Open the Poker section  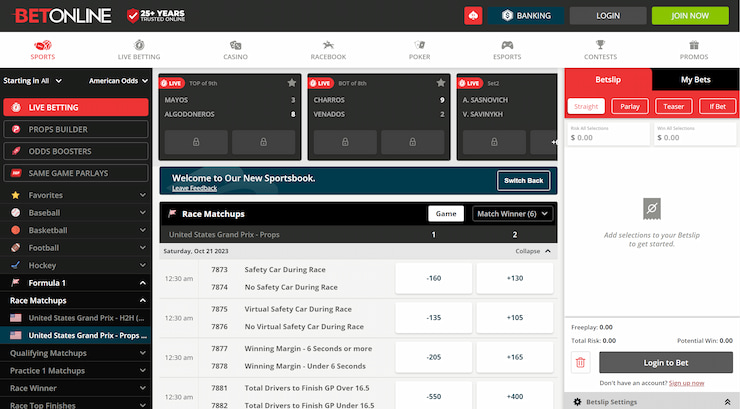pyautogui.click(x=420, y=50)
